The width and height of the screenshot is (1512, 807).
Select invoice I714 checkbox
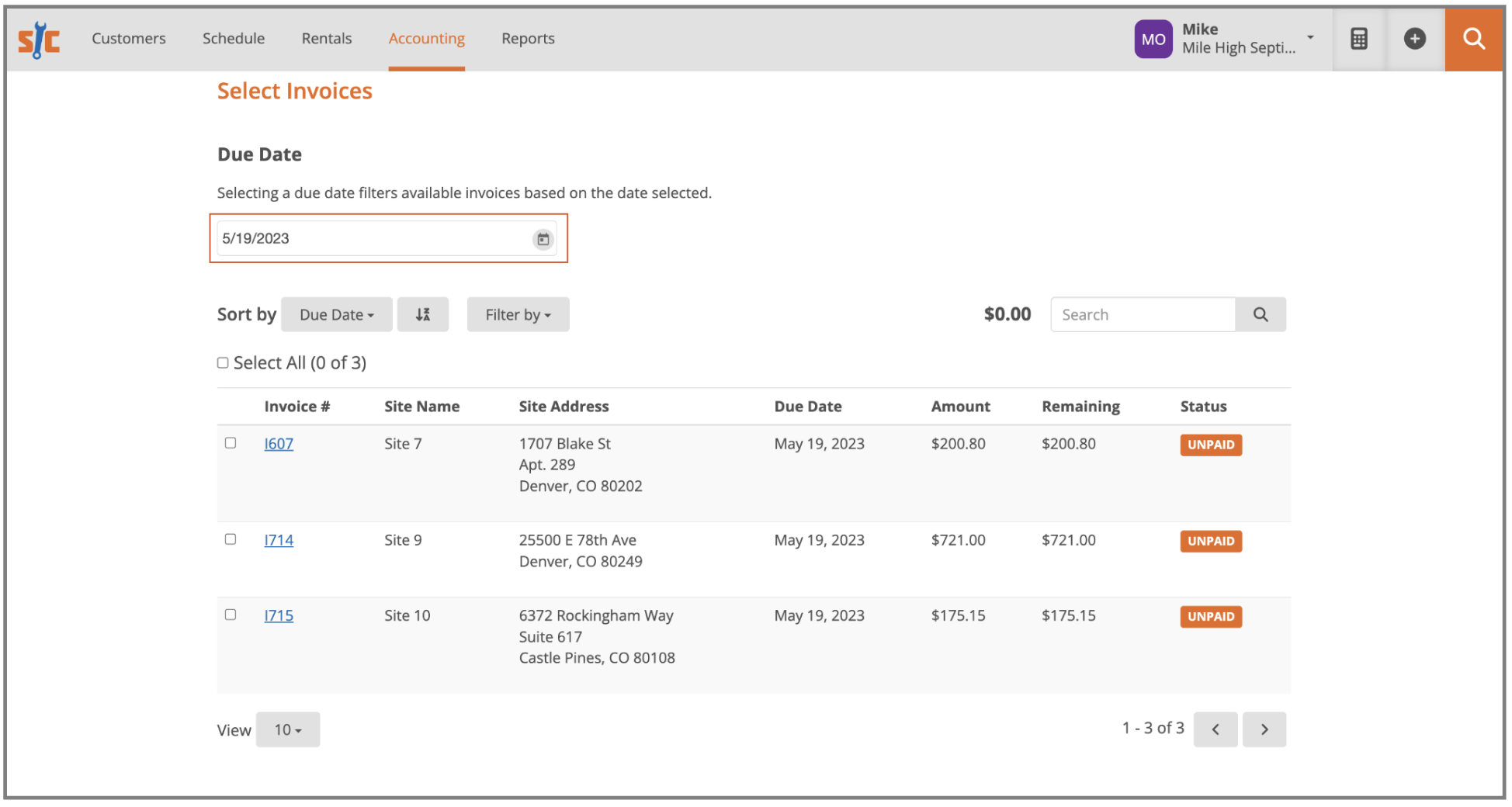point(231,539)
